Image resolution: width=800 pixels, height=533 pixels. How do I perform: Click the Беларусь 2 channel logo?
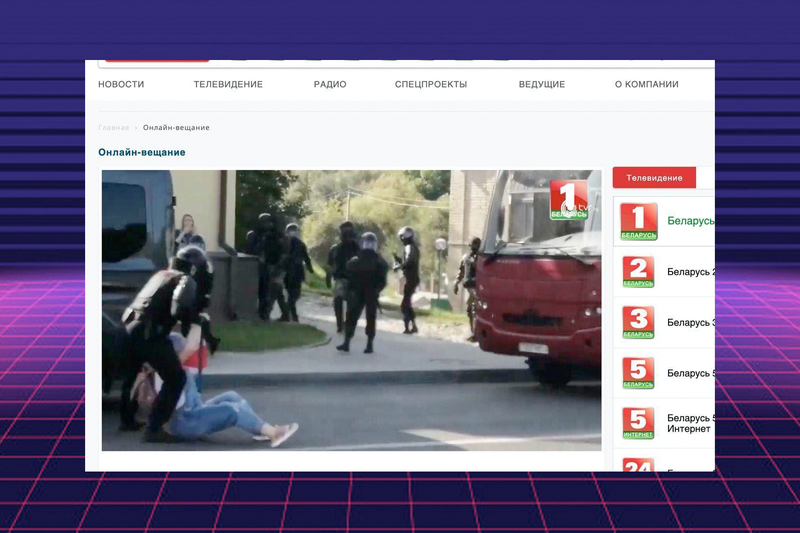638,272
